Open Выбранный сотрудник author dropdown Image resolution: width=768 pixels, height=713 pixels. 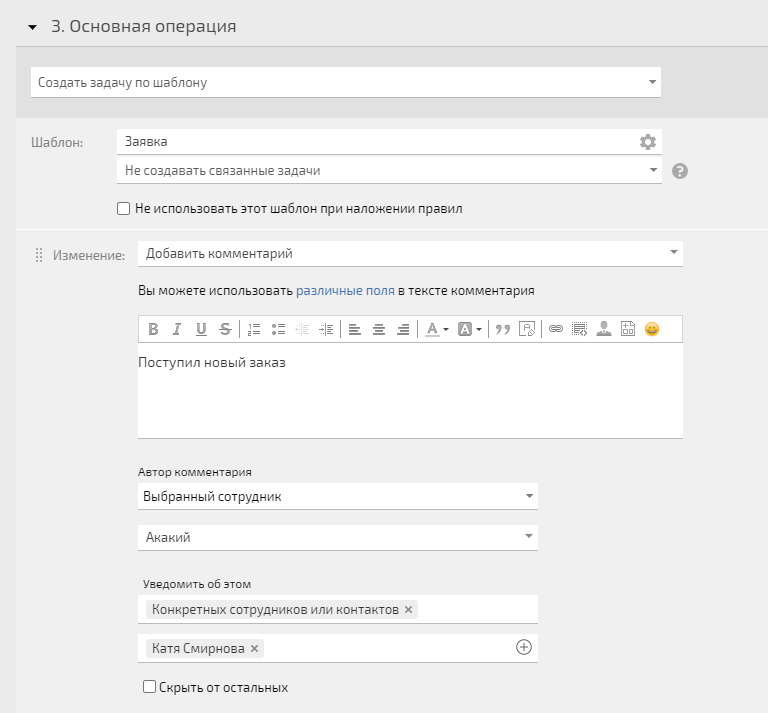point(338,497)
